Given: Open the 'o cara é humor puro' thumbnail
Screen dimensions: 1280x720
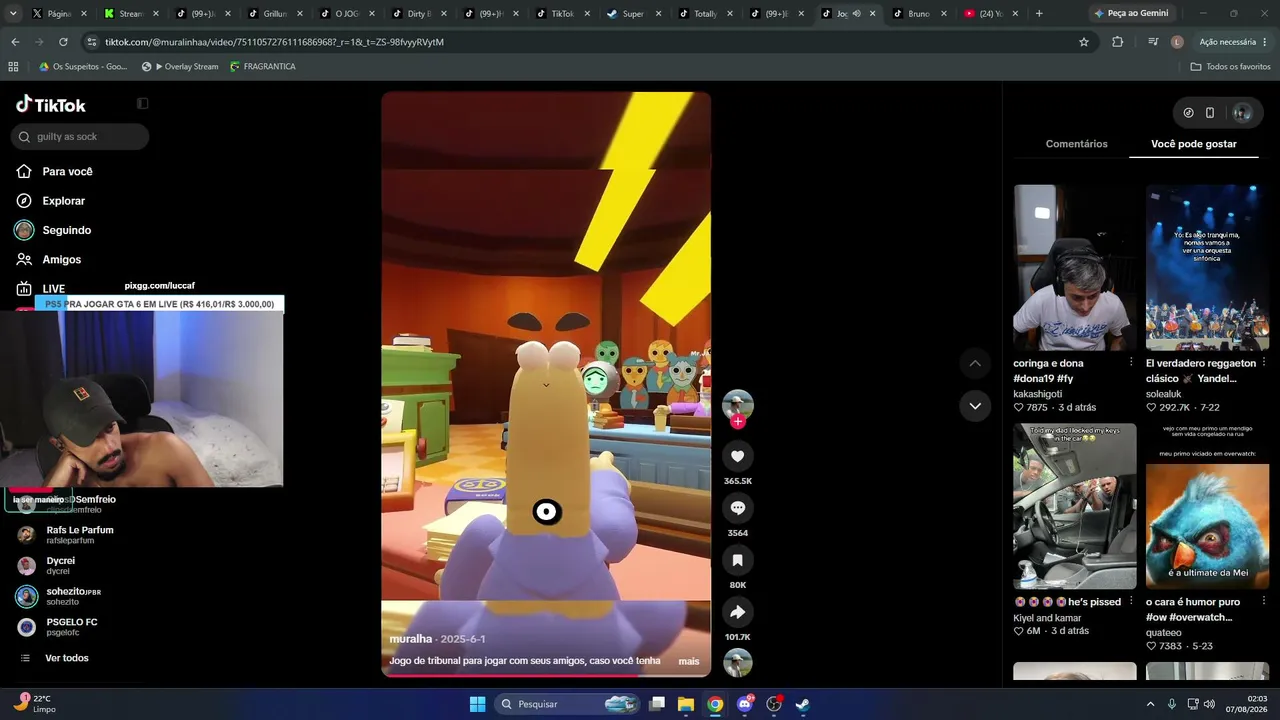Looking at the screenshot, I should [x=1207, y=506].
